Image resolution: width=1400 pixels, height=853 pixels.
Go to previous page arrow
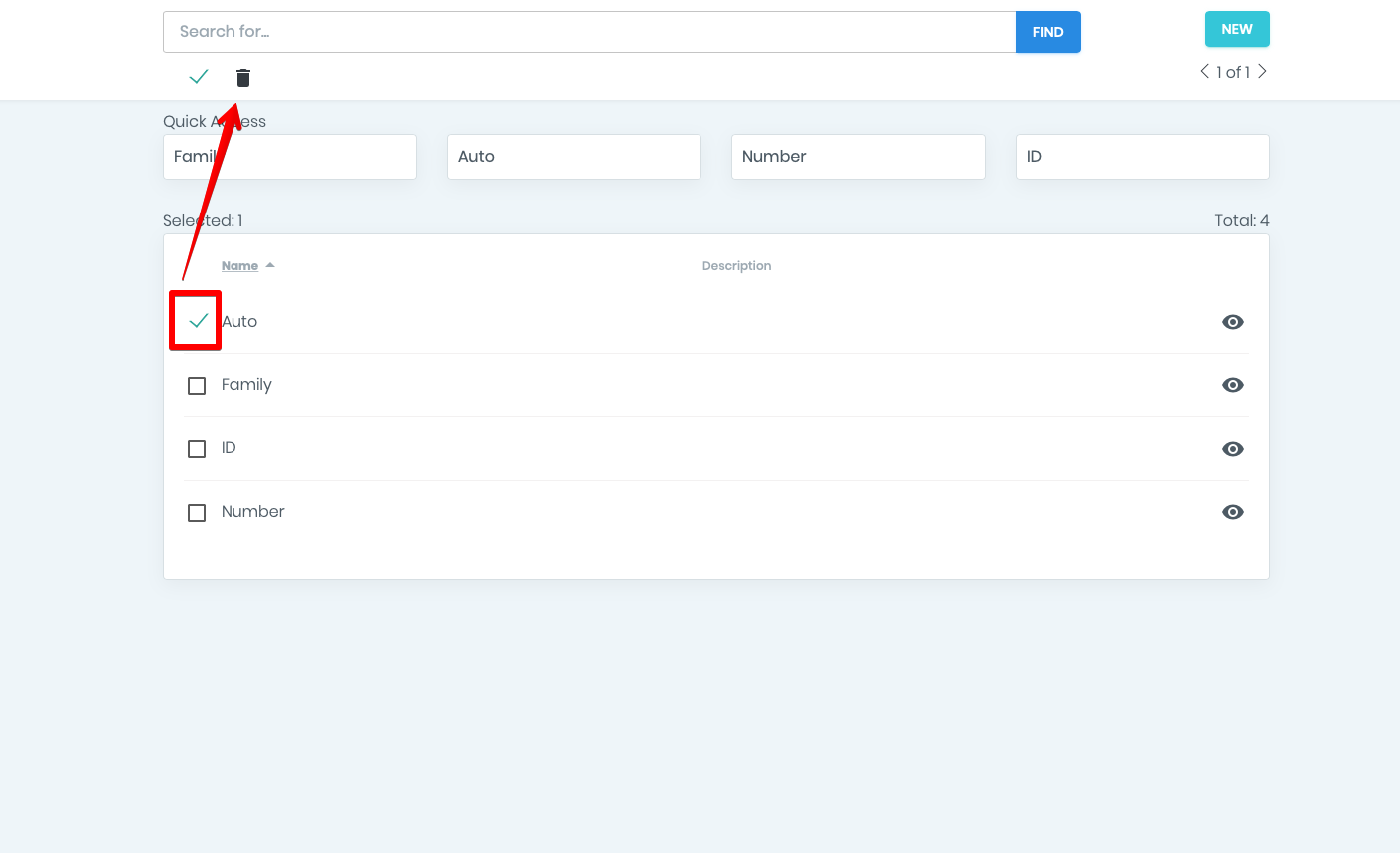tap(1204, 71)
